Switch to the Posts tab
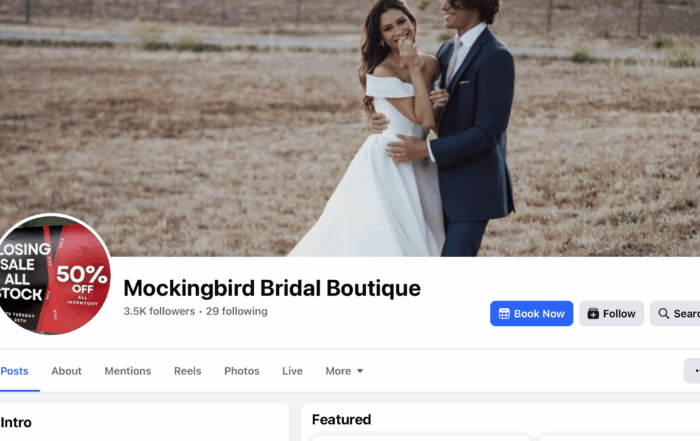Image resolution: width=700 pixels, height=441 pixels. pos(14,371)
